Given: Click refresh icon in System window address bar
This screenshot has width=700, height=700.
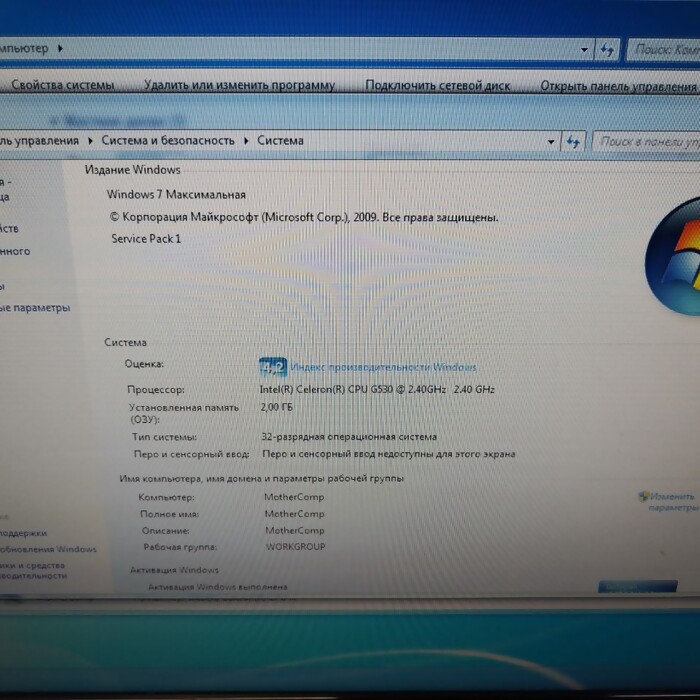Looking at the screenshot, I should (x=573, y=142).
